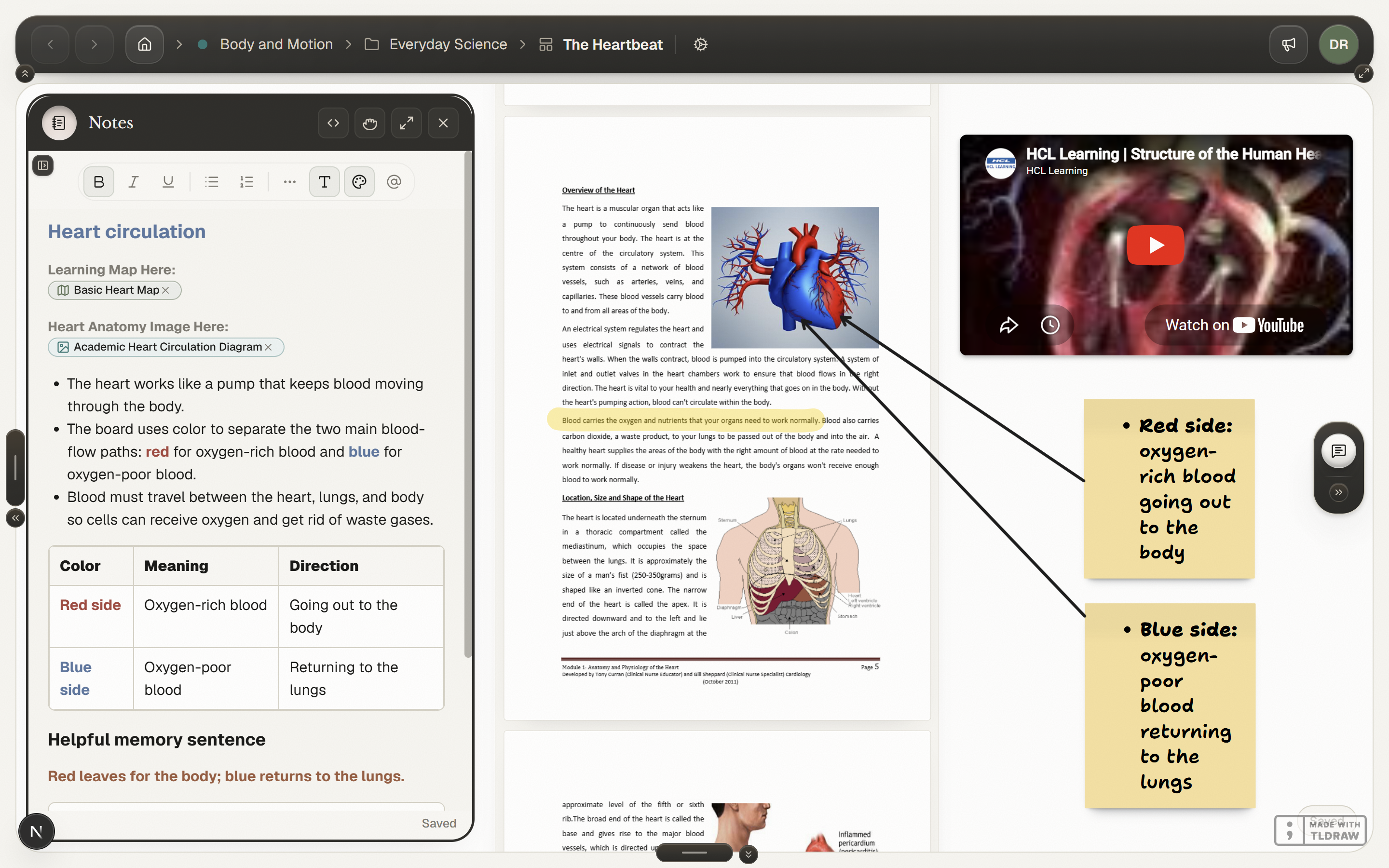Image resolution: width=1389 pixels, height=868 pixels.
Task: Share the YouTube video with the arrow icon
Action: pos(1008,325)
